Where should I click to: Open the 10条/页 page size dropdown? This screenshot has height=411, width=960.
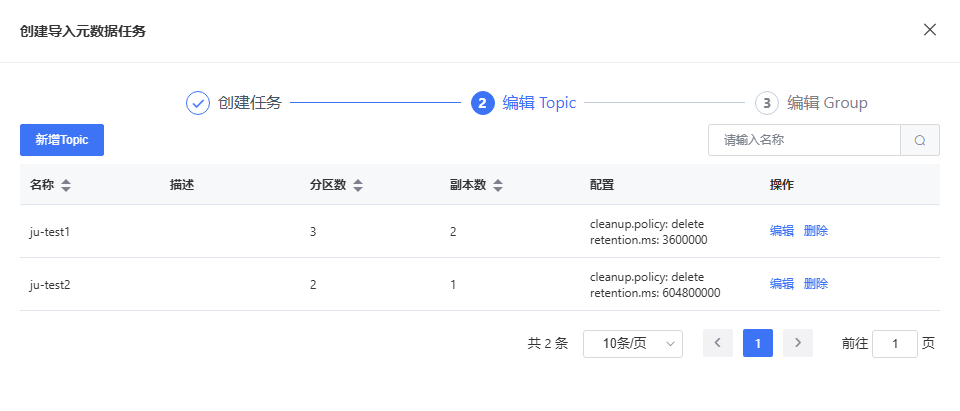[x=632, y=343]
